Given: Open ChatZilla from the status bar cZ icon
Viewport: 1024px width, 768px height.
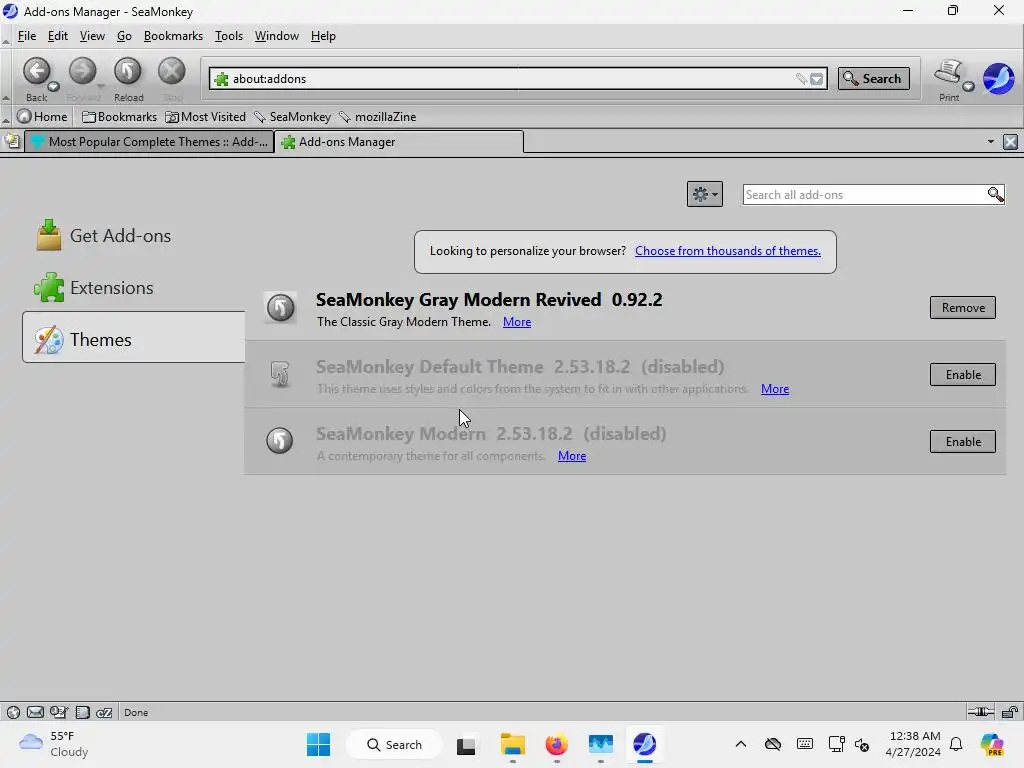Looking at the screenshot, I should coord(104,712).
